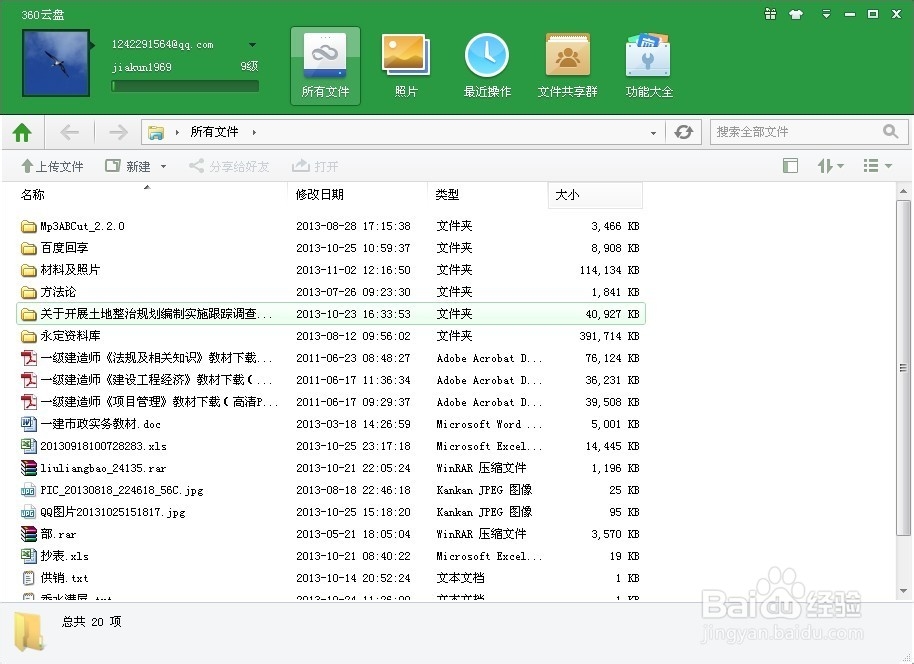Open the skin shirt icon

coord(796,15)
